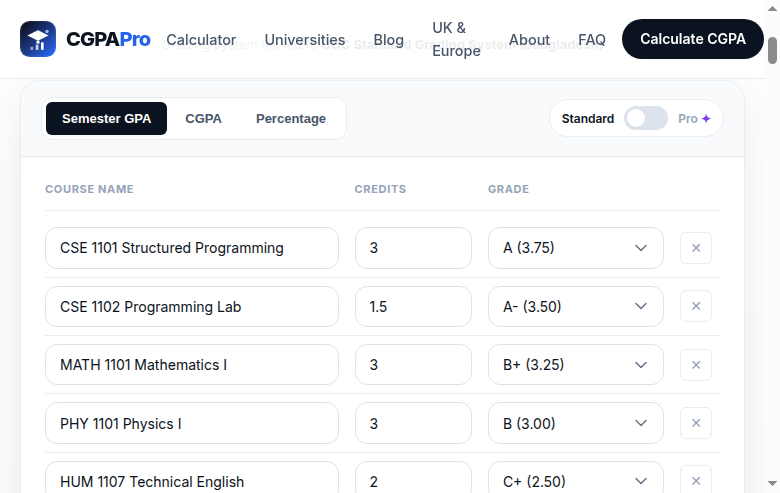Open grade dropdown showing A (3.75)
The image size is (780, 493).
coord(576,248)
